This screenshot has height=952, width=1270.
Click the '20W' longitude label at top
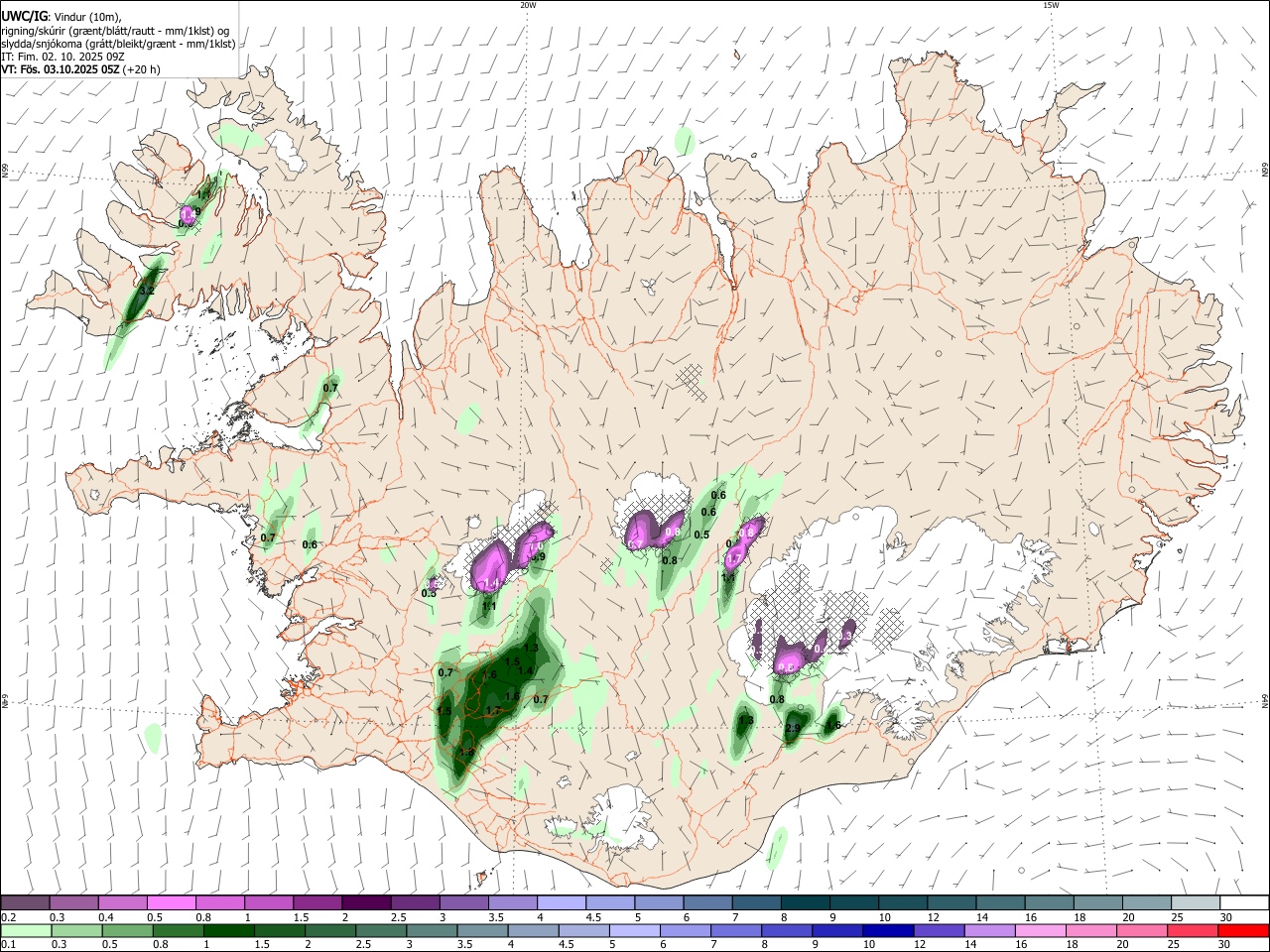point(528,5)
